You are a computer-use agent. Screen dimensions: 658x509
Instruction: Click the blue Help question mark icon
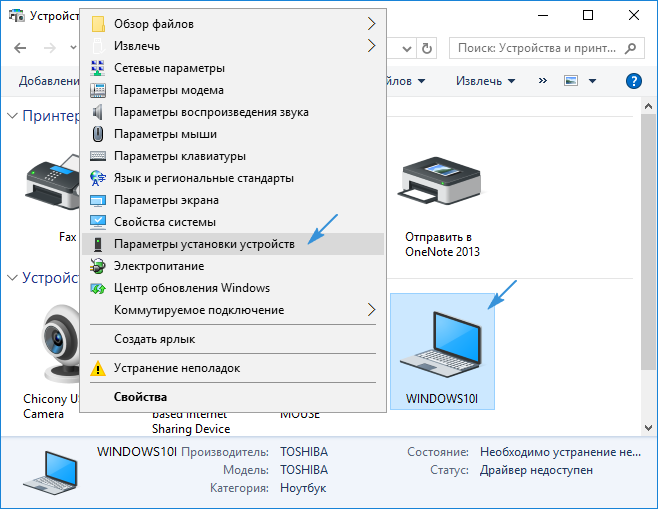point(632,81)
